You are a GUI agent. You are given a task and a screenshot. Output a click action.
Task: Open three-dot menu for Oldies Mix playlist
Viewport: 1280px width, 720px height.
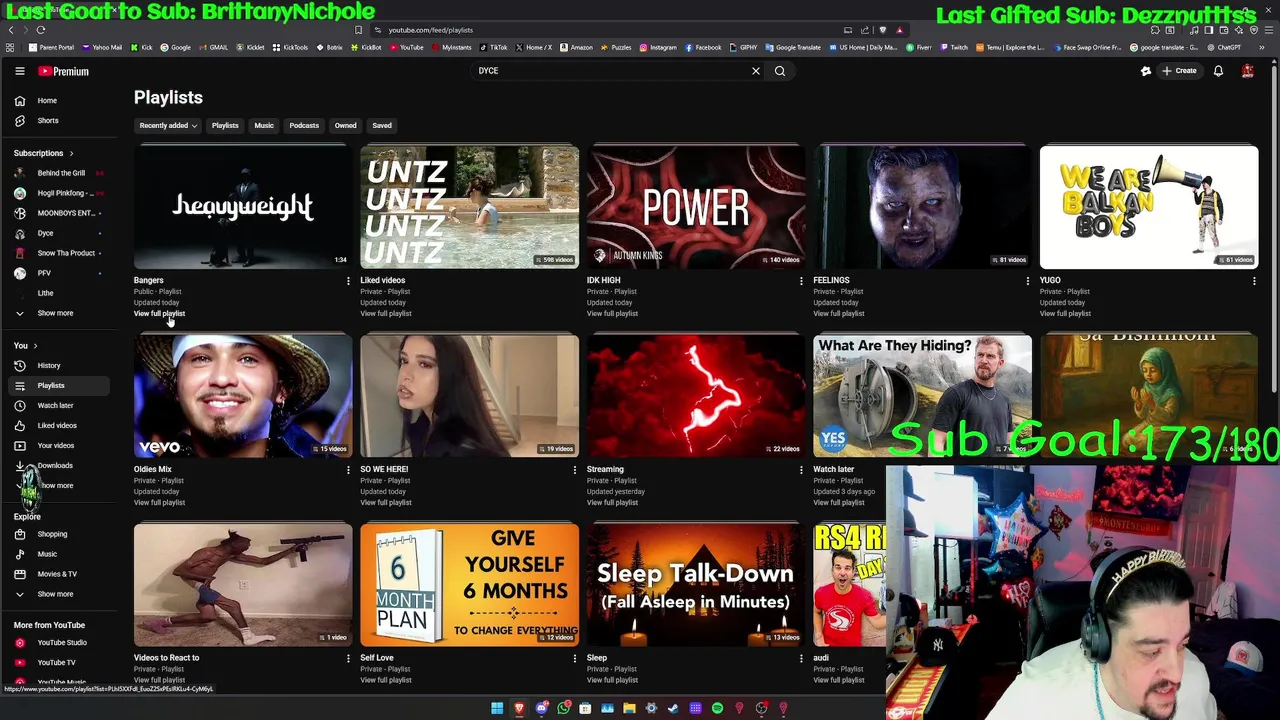coord(348,469)
